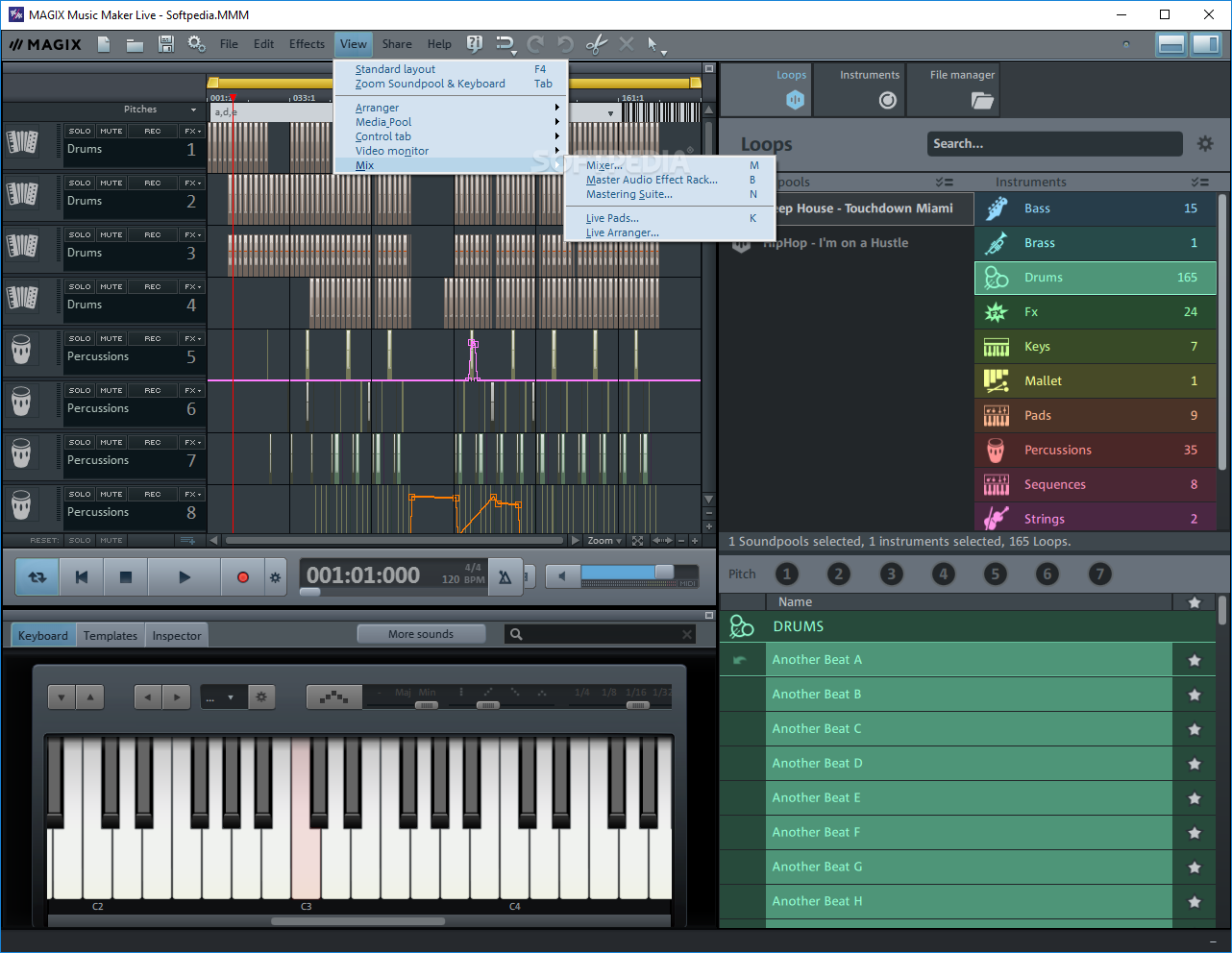Toggle pitch number 3
The image size is (1232, 953).
click(x=891, y=574)
